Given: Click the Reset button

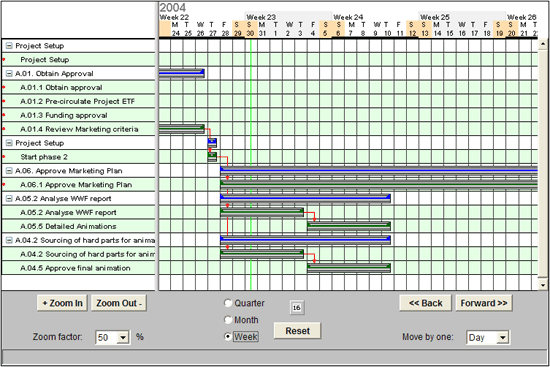Looking at the screenshot, I should click(297, 331).
